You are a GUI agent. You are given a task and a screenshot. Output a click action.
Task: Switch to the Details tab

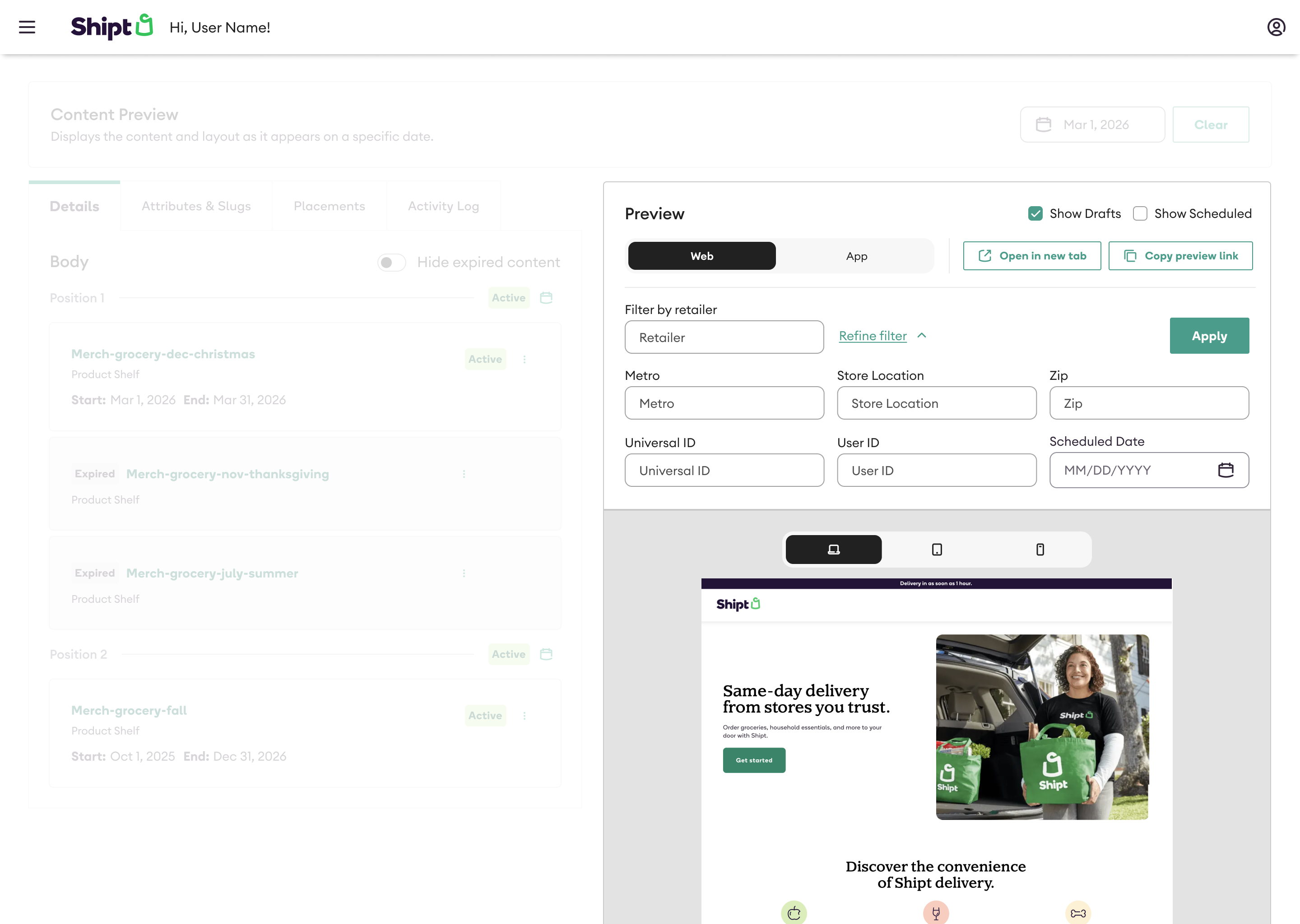pos(74,206)
